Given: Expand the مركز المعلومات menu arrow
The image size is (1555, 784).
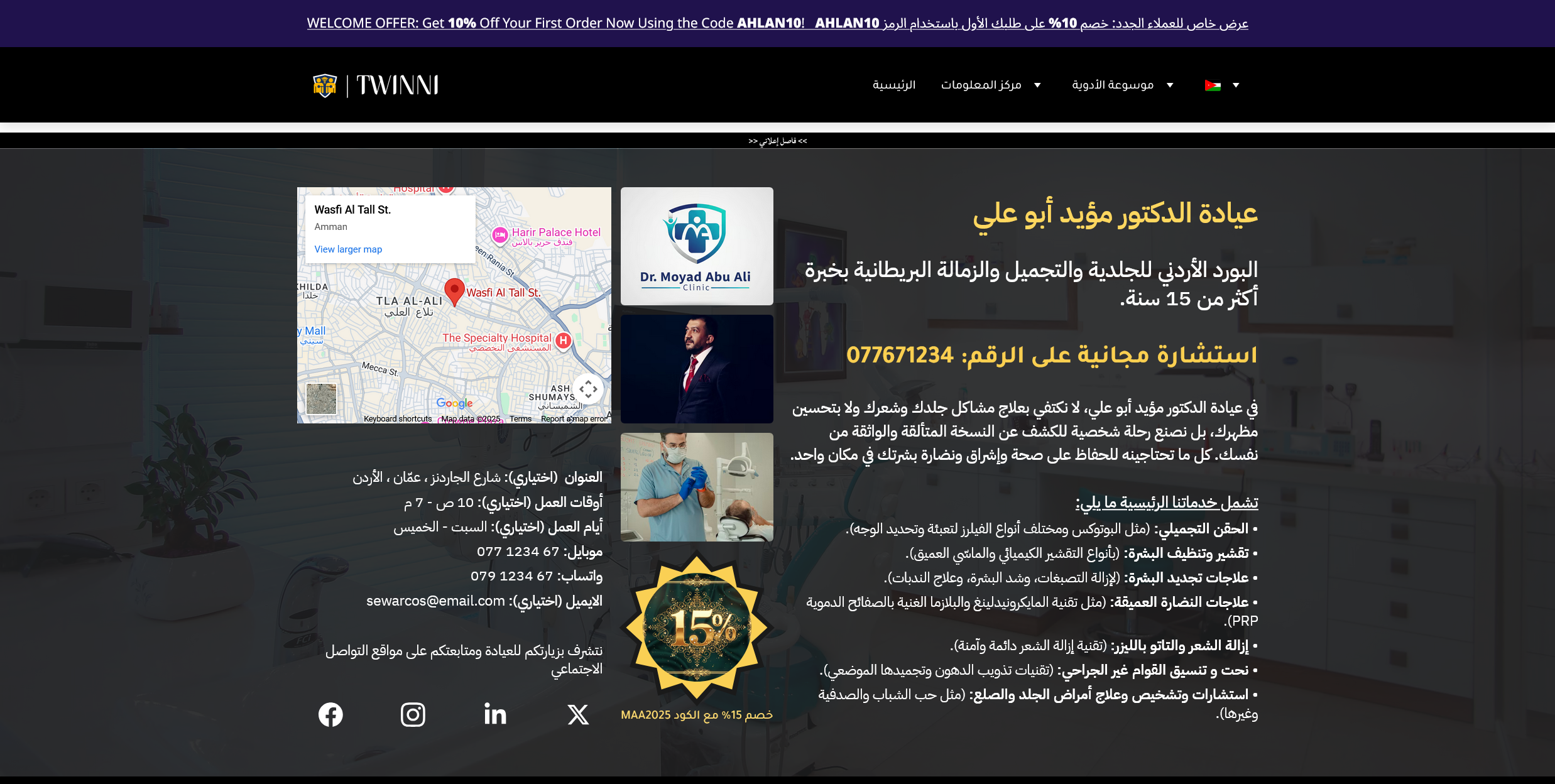Looking at the screenshot, I should tap(1037, 85).
